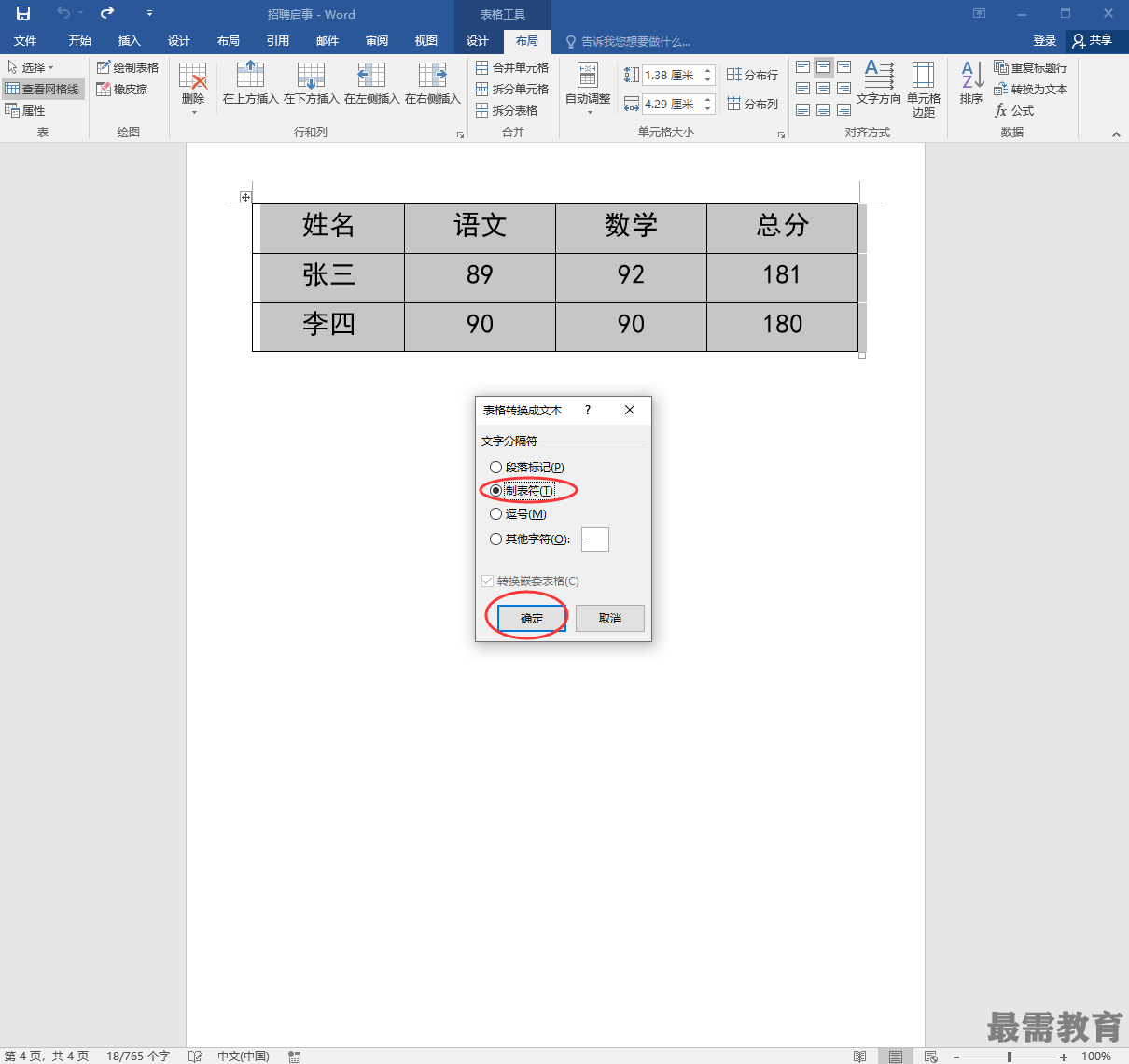Undo the last action

(63, 13)
